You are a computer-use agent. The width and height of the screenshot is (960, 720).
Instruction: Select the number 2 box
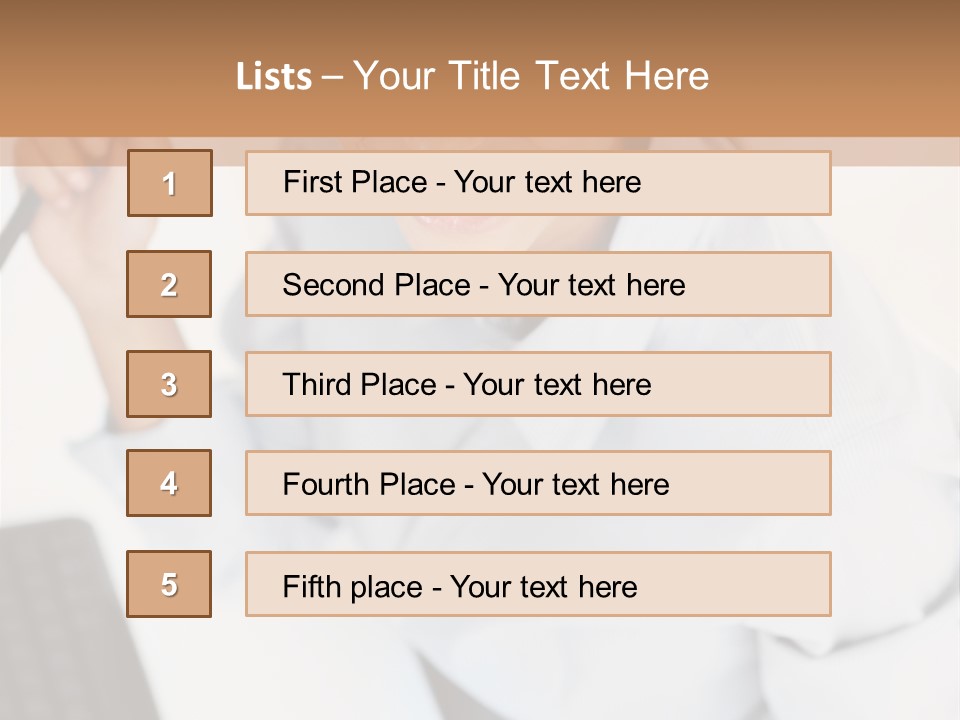[169, 284]
